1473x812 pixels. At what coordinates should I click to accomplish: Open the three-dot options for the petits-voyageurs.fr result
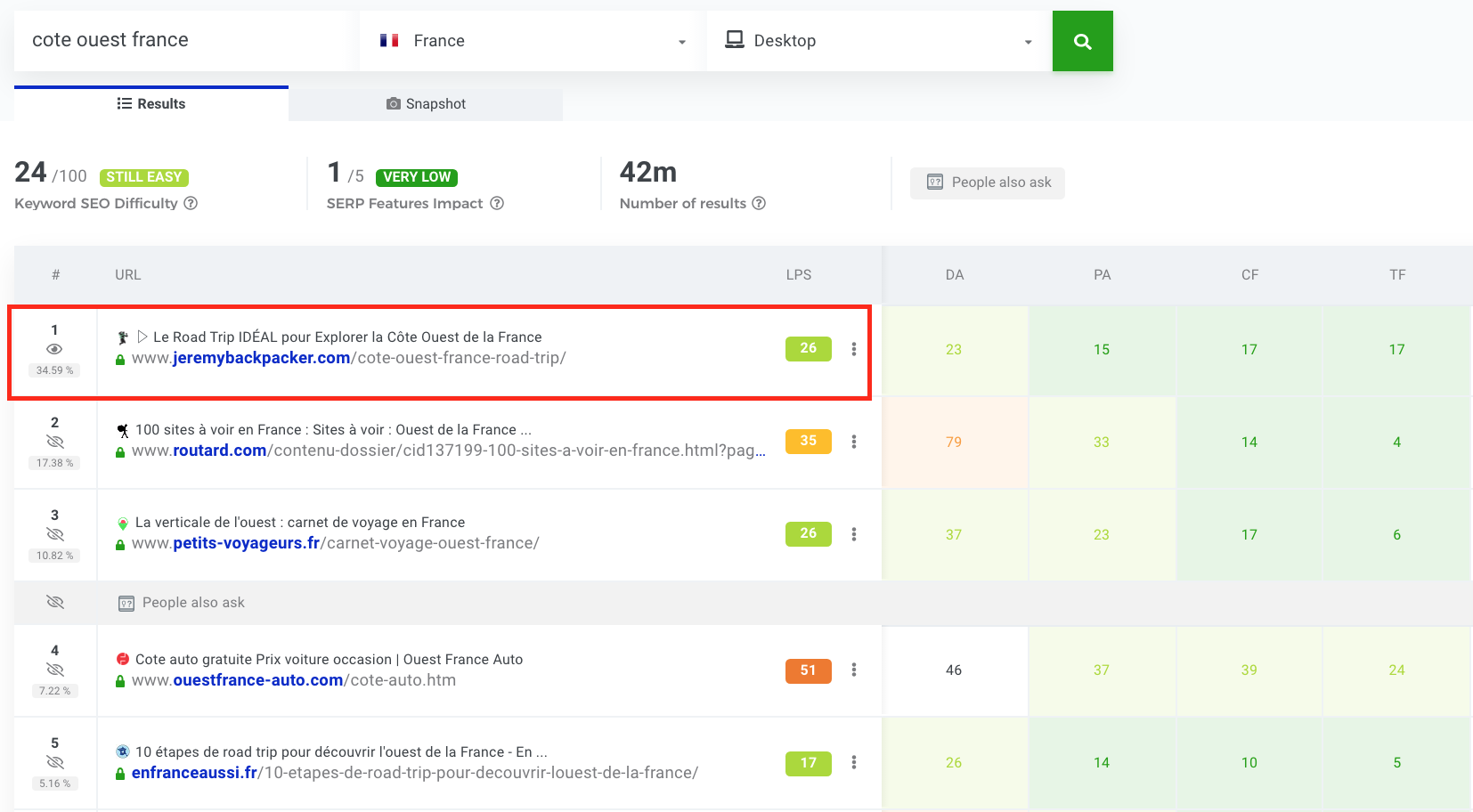853,534
